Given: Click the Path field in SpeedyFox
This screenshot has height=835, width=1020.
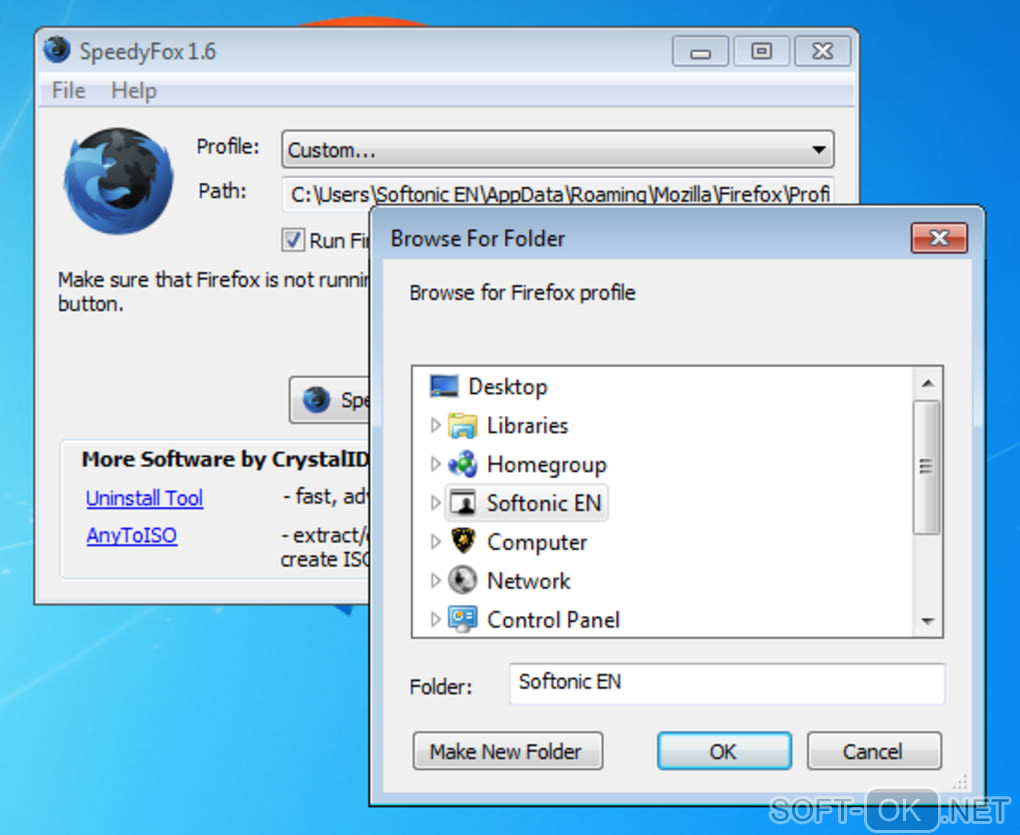Looking at the screenshot, I should [x=557, y=193].
